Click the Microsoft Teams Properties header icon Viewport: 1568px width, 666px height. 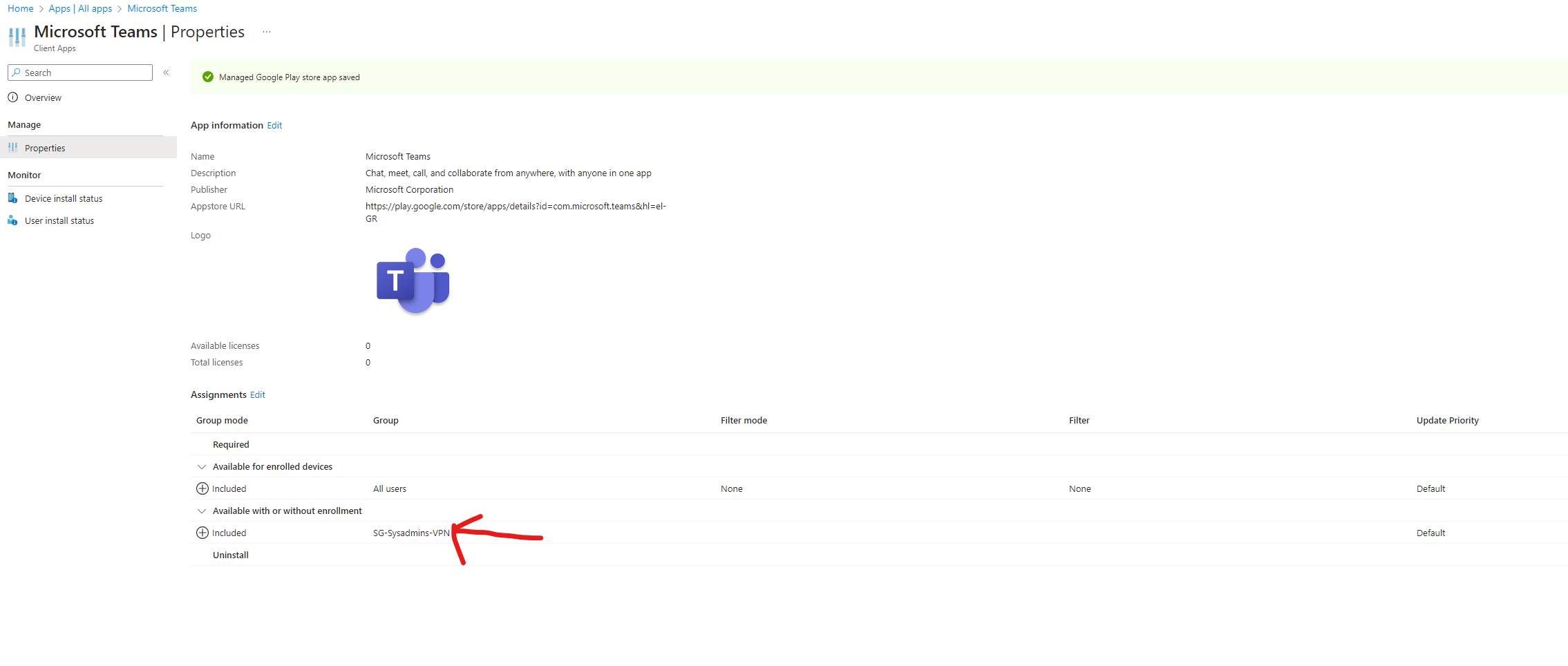click(x=17, y=37)
